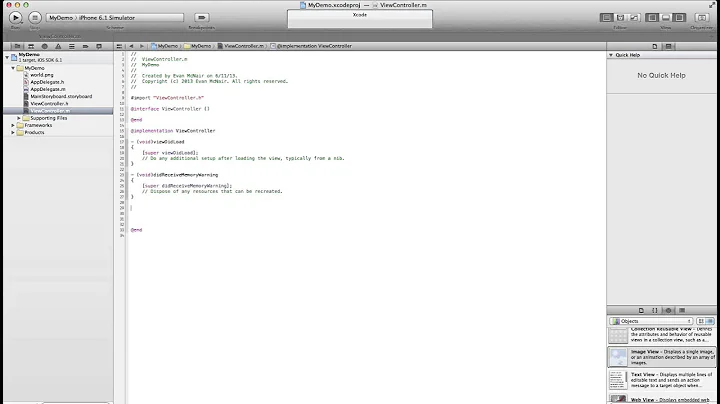Click the viewDidLoad method declaration
Viewport: 720px width, 404px height.
[x=158, y=142]
